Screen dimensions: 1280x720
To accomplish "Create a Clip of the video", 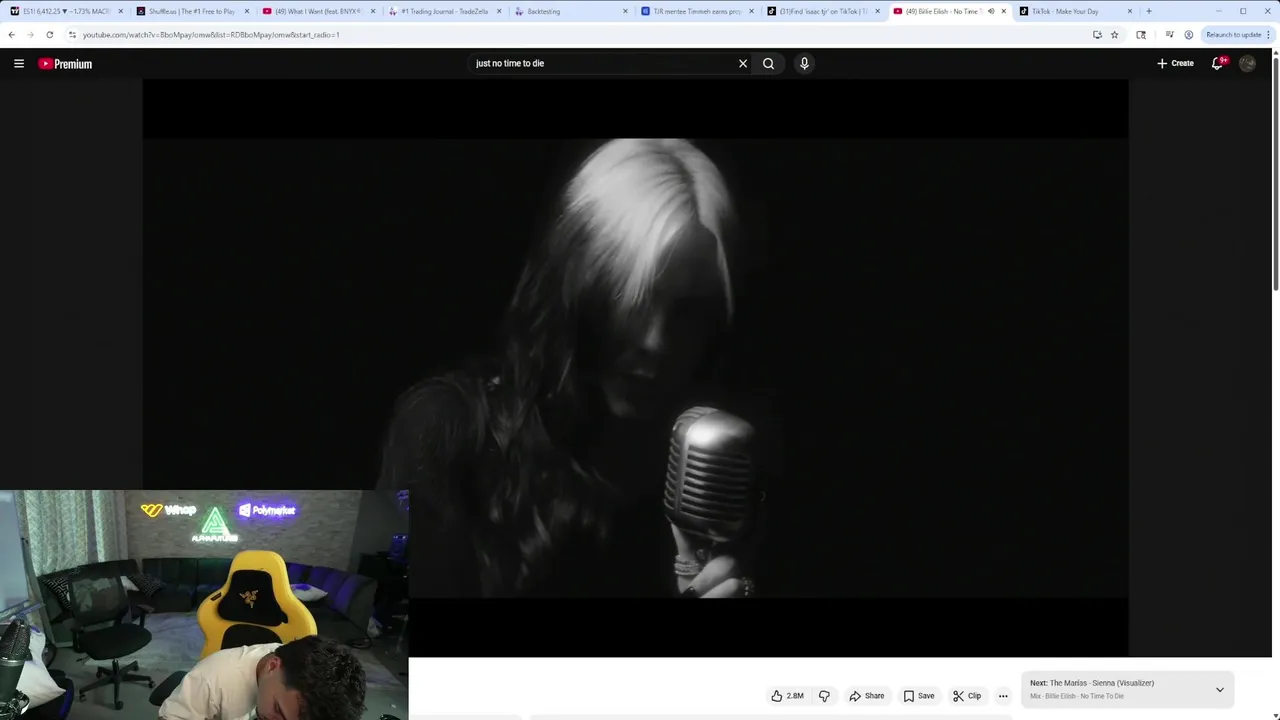I will [x=966, y=696].
